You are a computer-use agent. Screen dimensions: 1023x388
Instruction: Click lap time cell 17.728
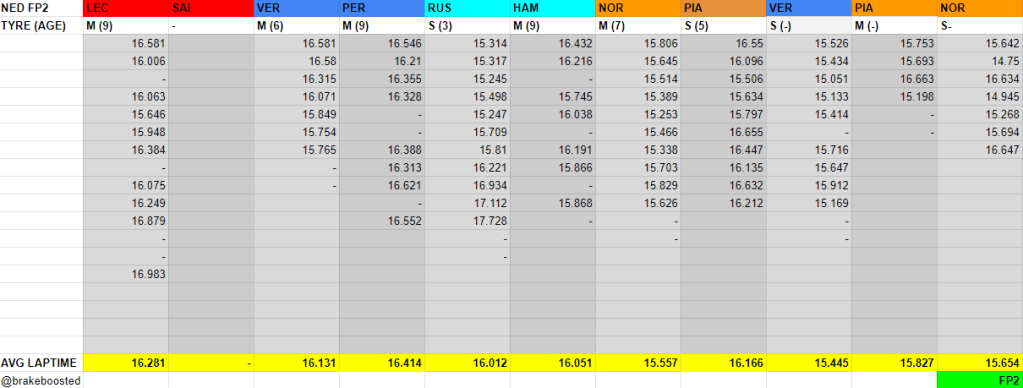(x=467, y=221)
